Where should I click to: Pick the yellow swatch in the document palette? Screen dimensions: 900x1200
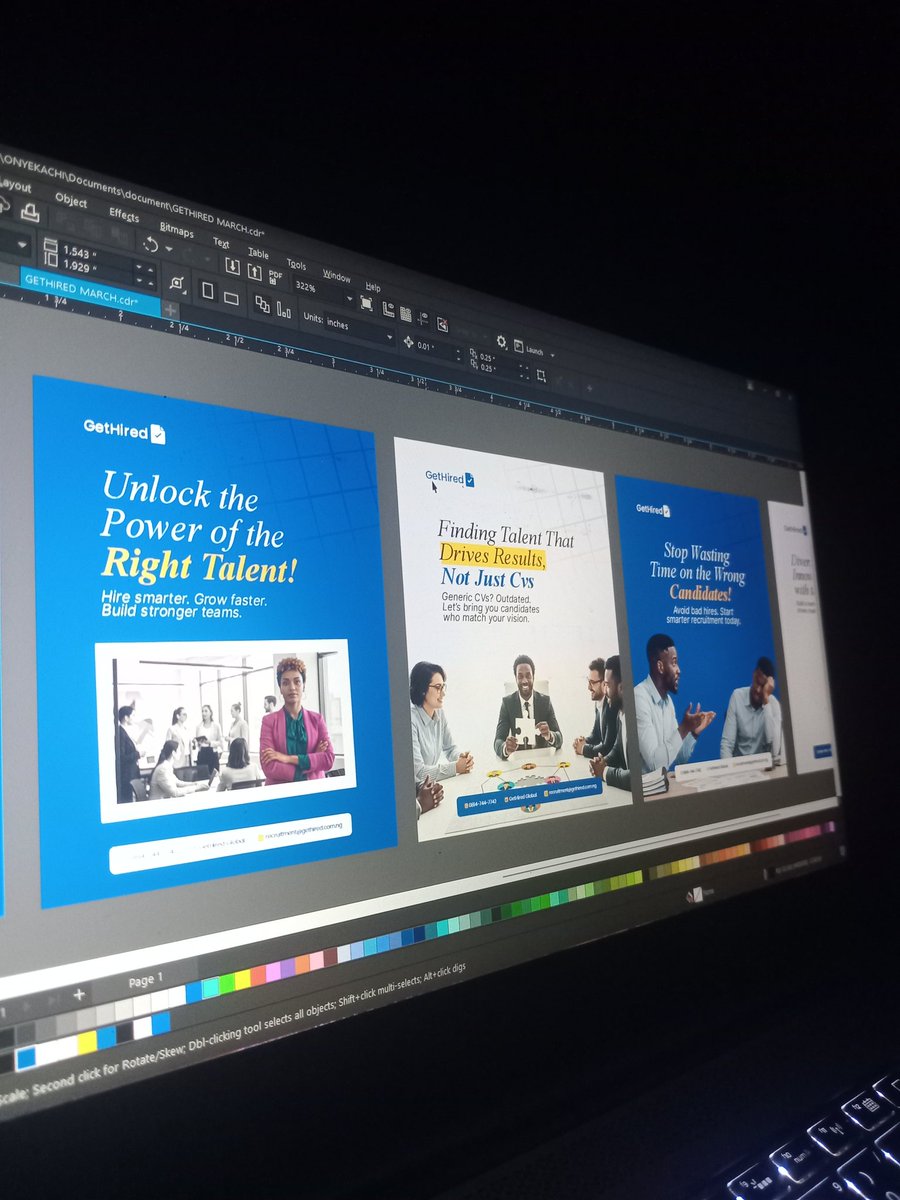pos(87,1042)
